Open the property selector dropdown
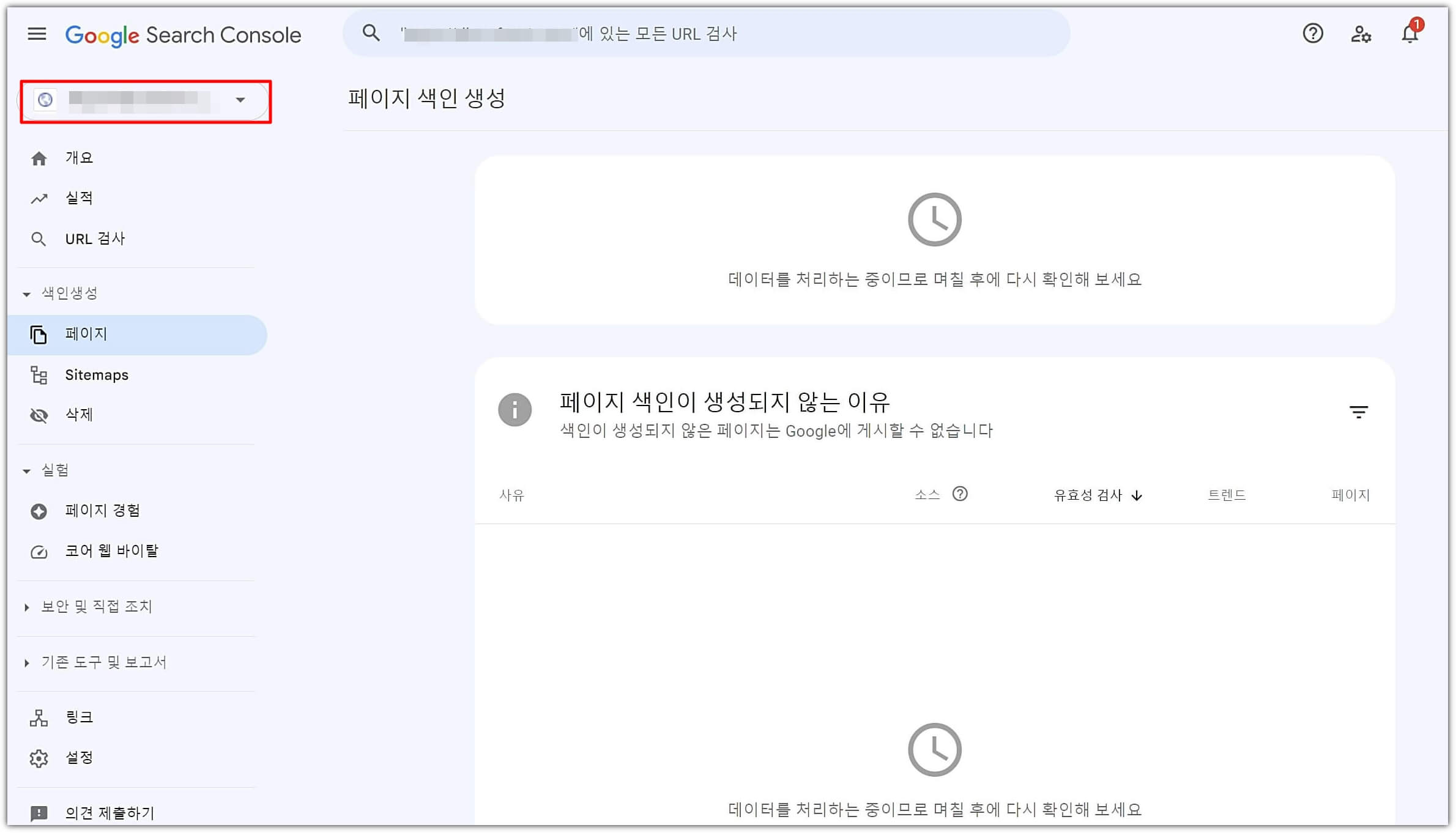The image size is (1456, 833). [146, 100]
